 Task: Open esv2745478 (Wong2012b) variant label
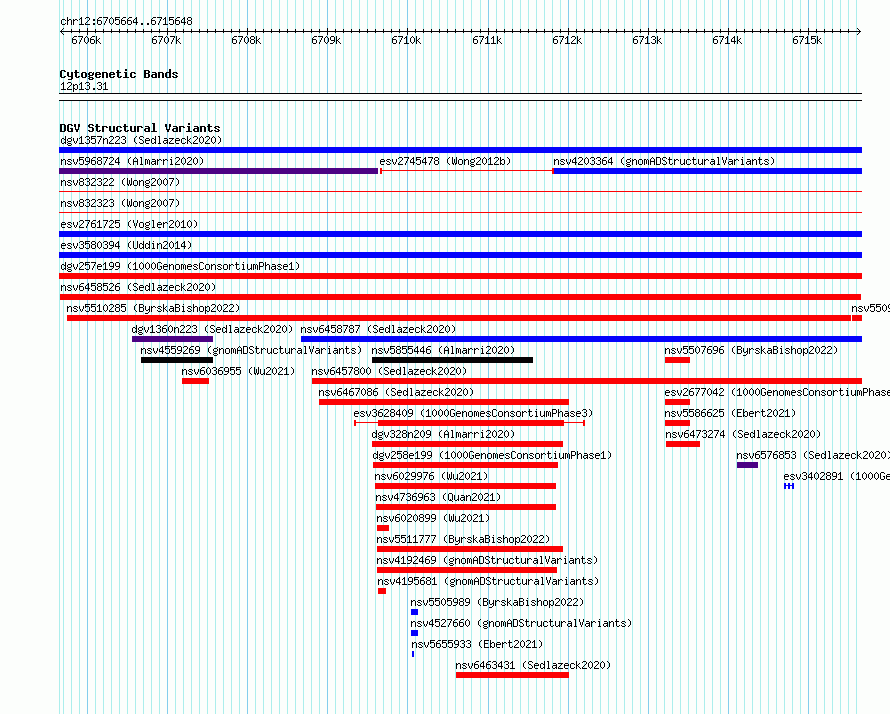click(x=445, y=161)
